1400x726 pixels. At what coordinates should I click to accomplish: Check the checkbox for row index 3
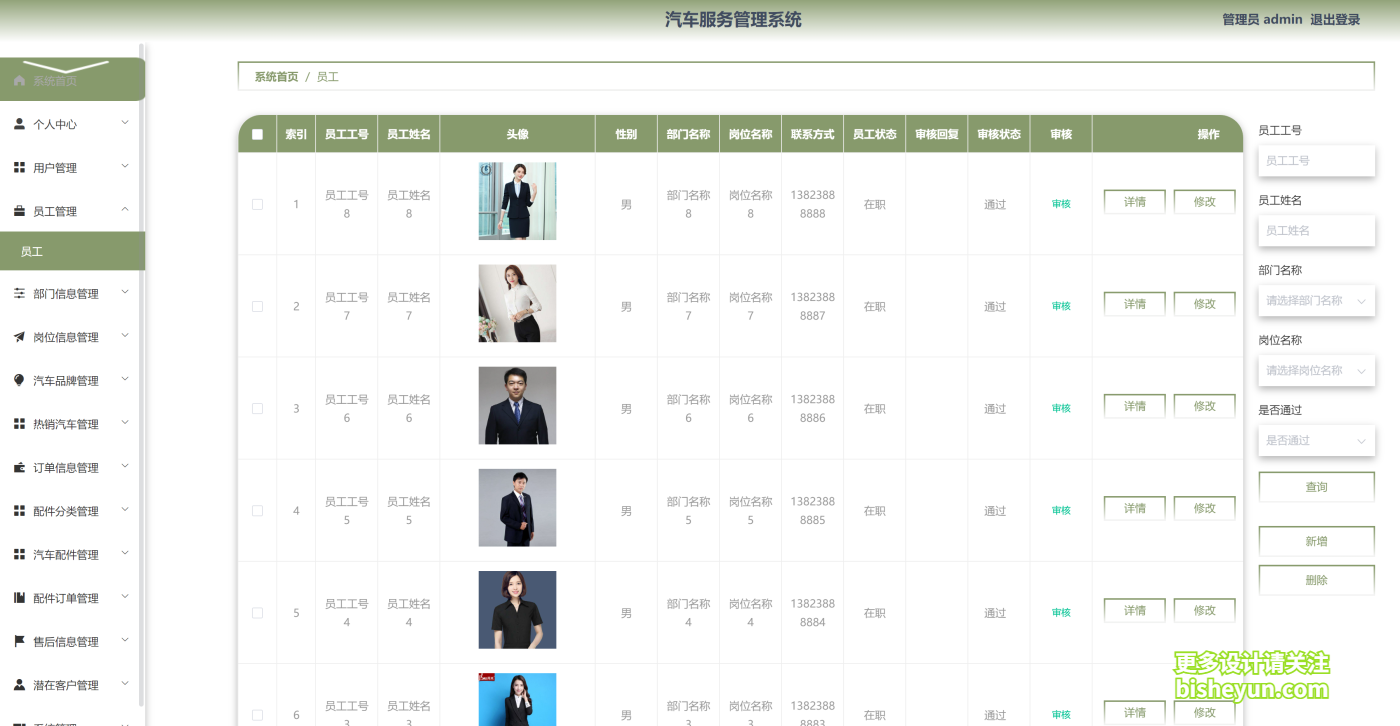point(257,408)
